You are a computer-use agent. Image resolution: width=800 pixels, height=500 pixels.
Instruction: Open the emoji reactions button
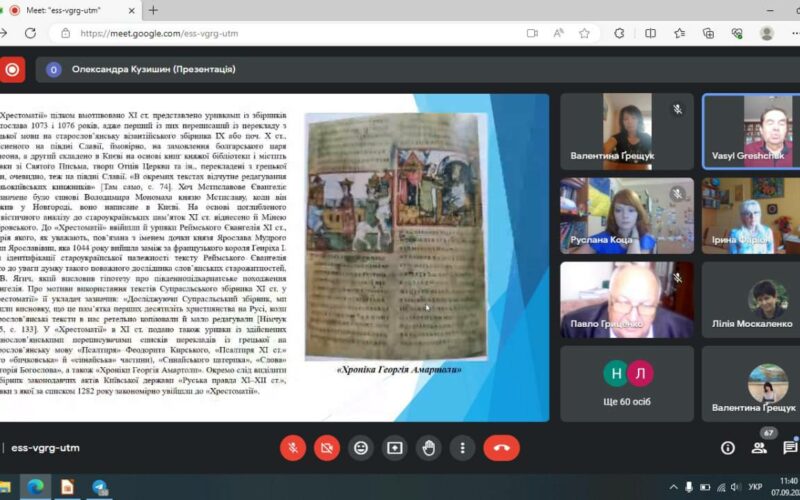point(361,448)
